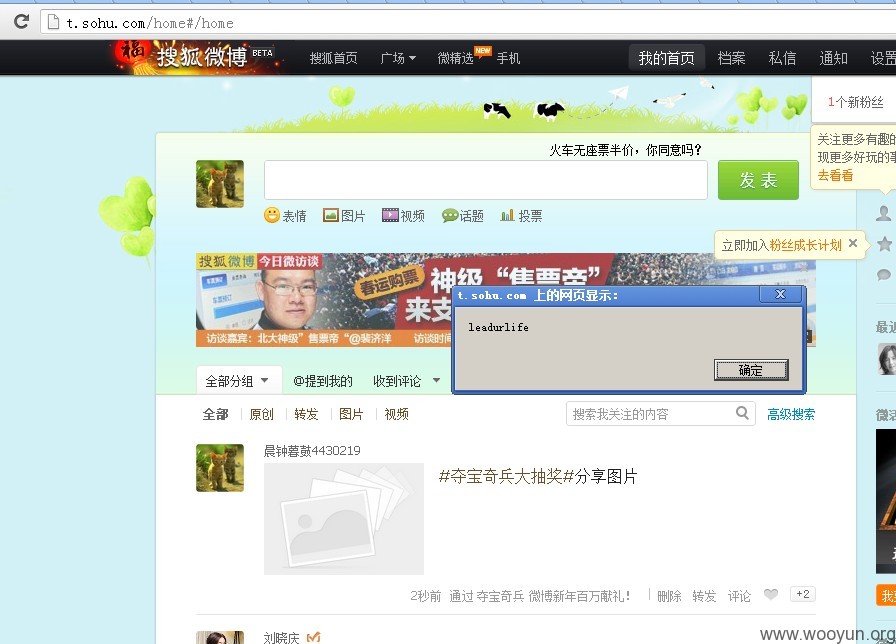
Task: Delete the post via 删除
Action: tap(669, 596)
